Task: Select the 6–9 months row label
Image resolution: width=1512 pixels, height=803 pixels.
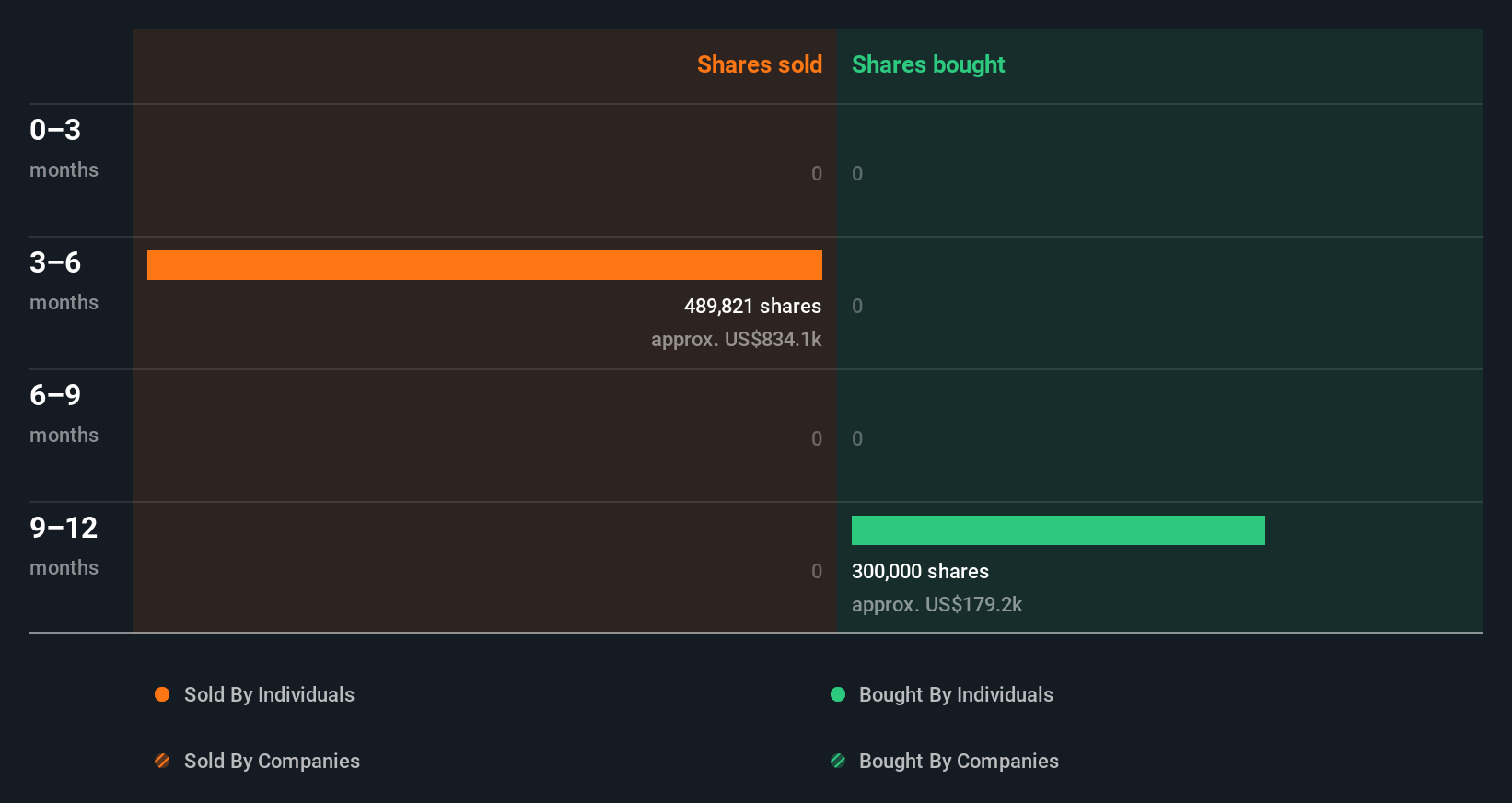Action: pos(64,413)
